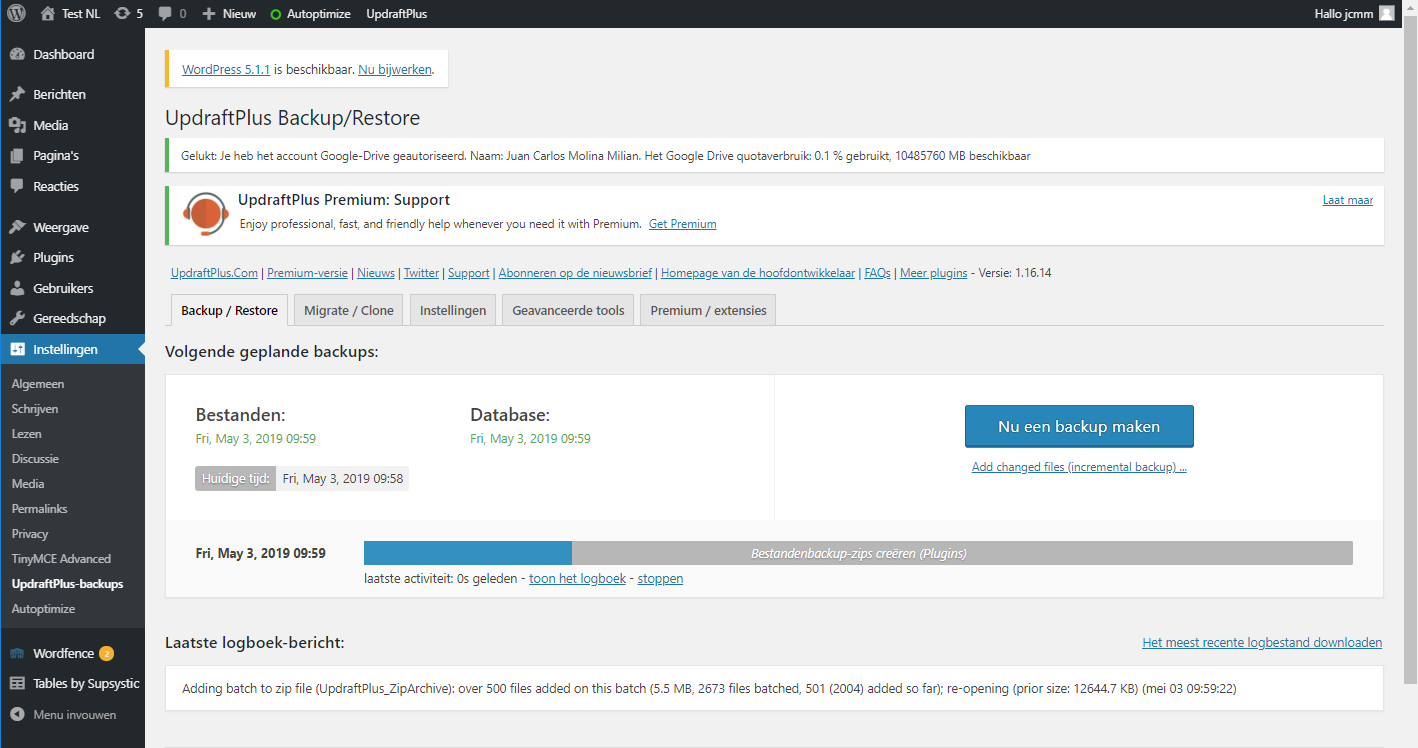Click the Weergave paintbrush icon

tap(17, 227)
